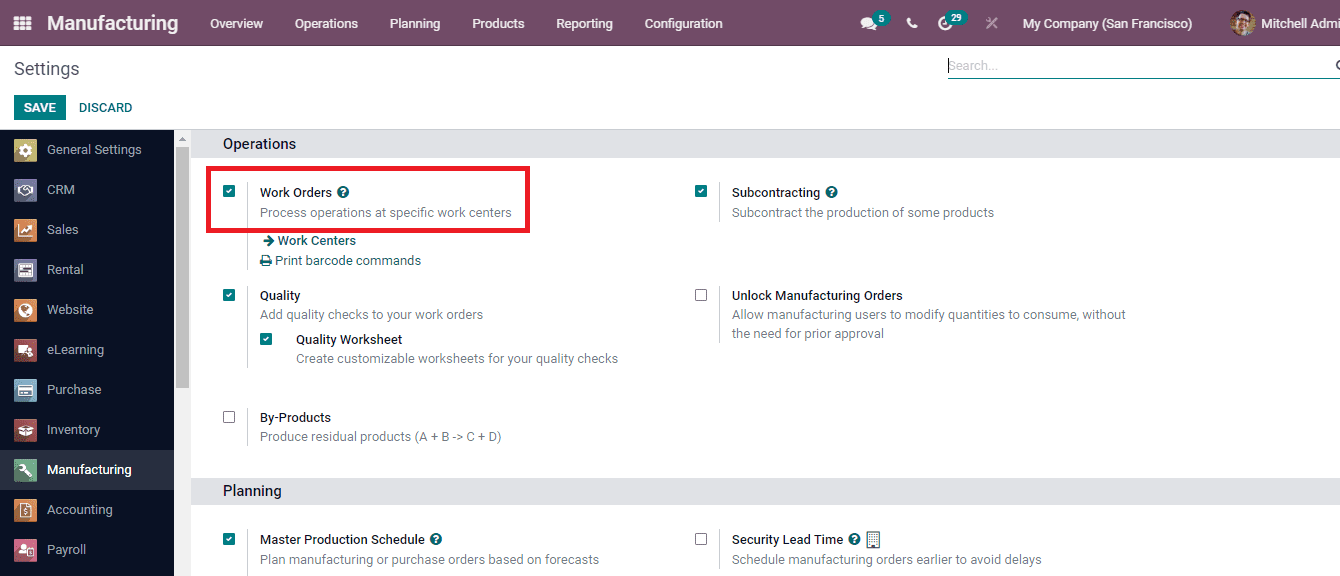Viewport: 1340px width, 576px height.
Task: Click the calculator icon next to Security Lead Time
Action: (872, 539)
